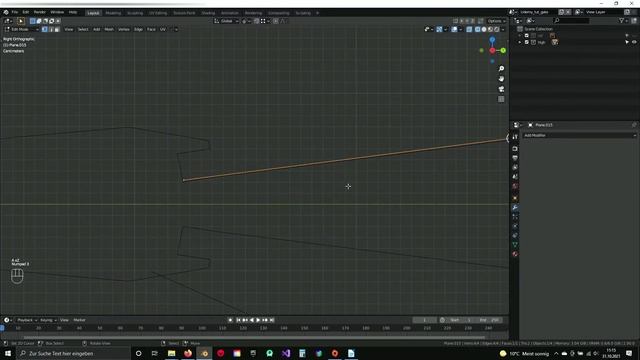
Task: Open the Material properties tab icon
Action: (x=515, y=254)
